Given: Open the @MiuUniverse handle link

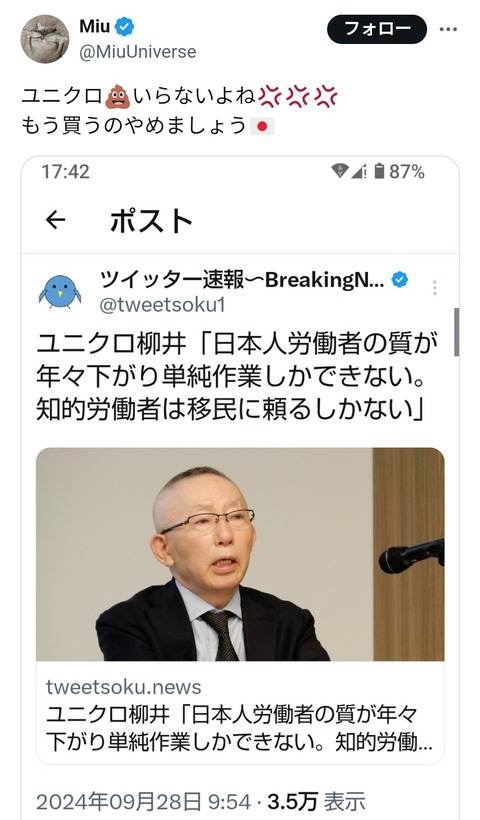Looking at the screenshot, I should click(138, 52).
